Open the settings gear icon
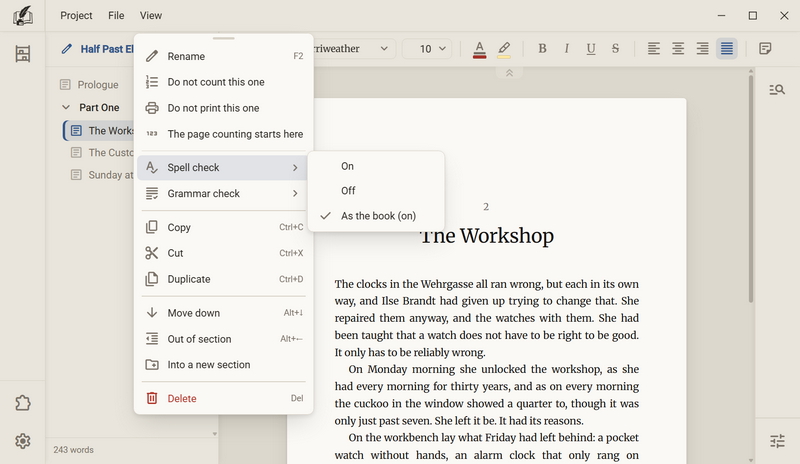This screenshot has height=464, width=800. click(22, 441)
